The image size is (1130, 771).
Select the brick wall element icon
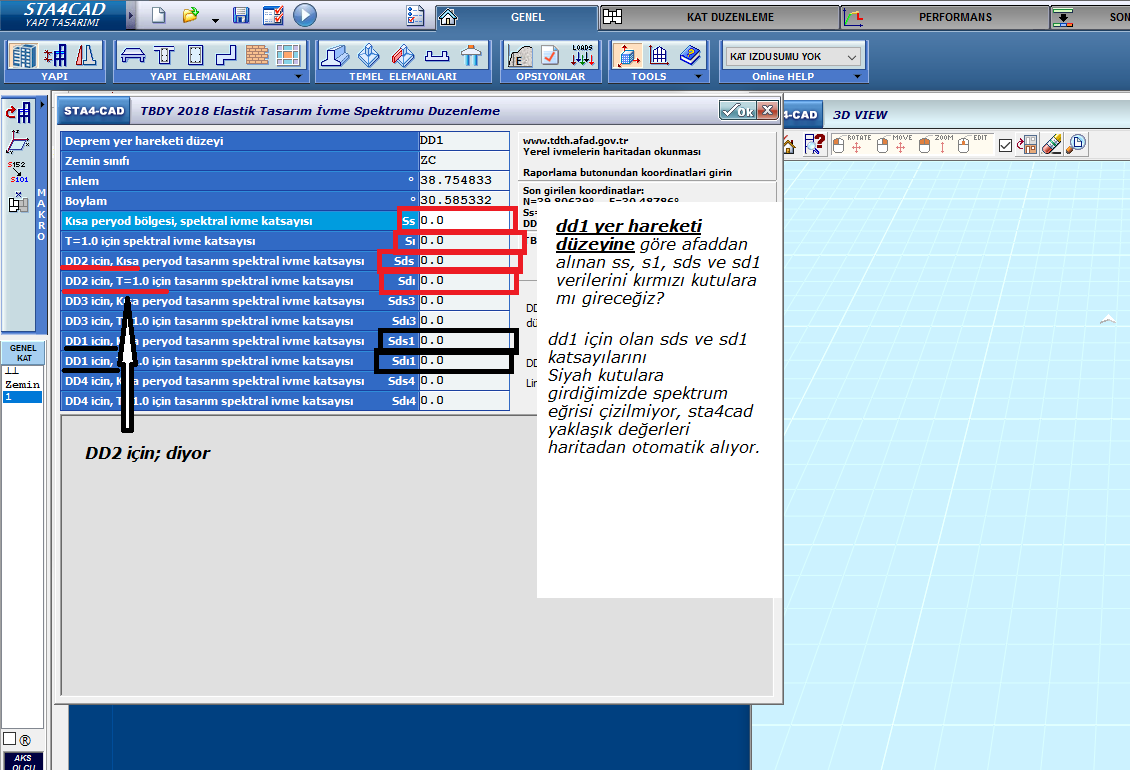(258, 55)
